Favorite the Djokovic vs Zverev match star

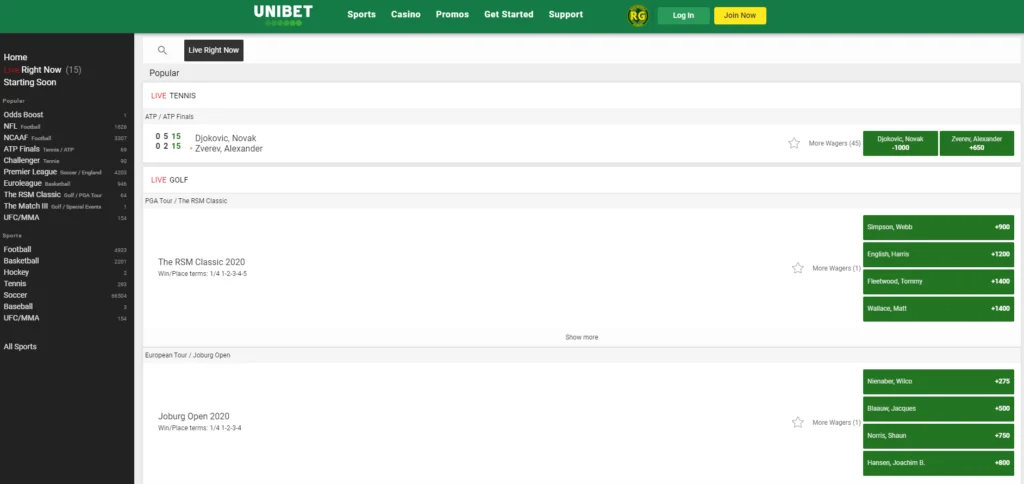tap(794, 143)
